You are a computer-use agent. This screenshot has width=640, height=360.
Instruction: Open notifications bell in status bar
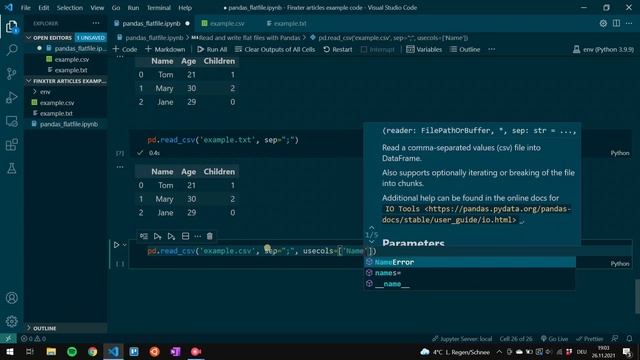pyautogui.click(x=629, y=338)
